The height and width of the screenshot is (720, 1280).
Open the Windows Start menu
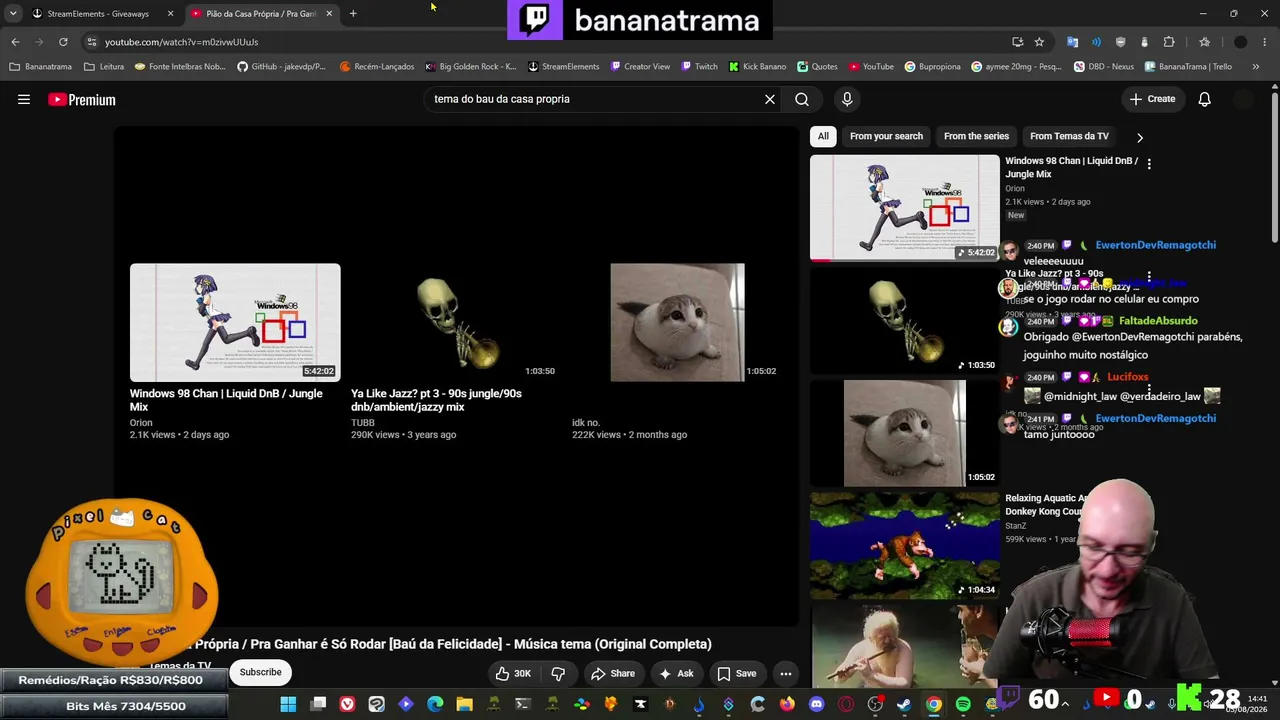pyautogui.click(x=288, y=704)
